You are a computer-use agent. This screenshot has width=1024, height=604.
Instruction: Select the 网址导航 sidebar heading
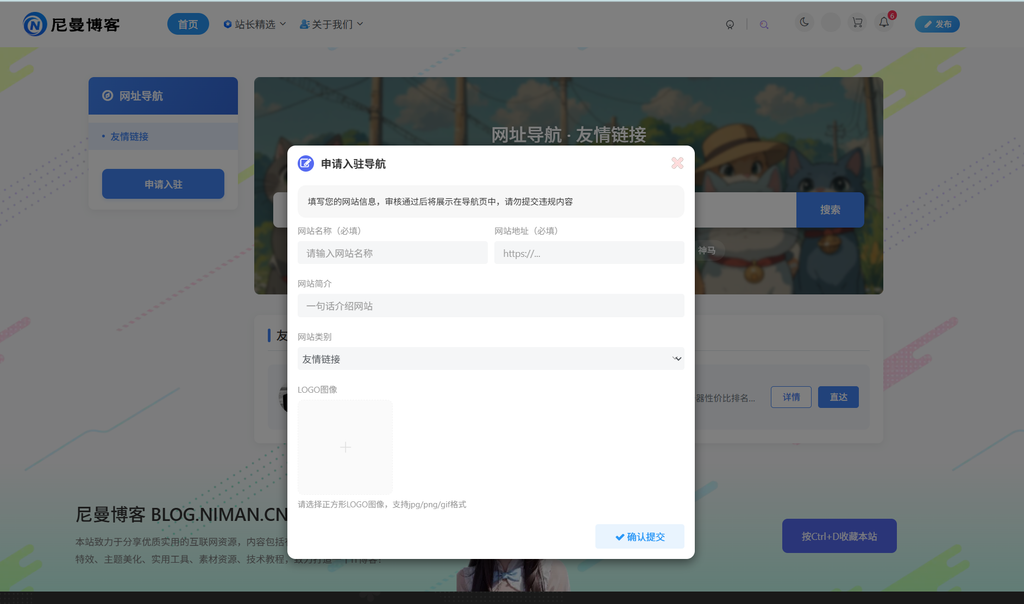tap(163, 96)
